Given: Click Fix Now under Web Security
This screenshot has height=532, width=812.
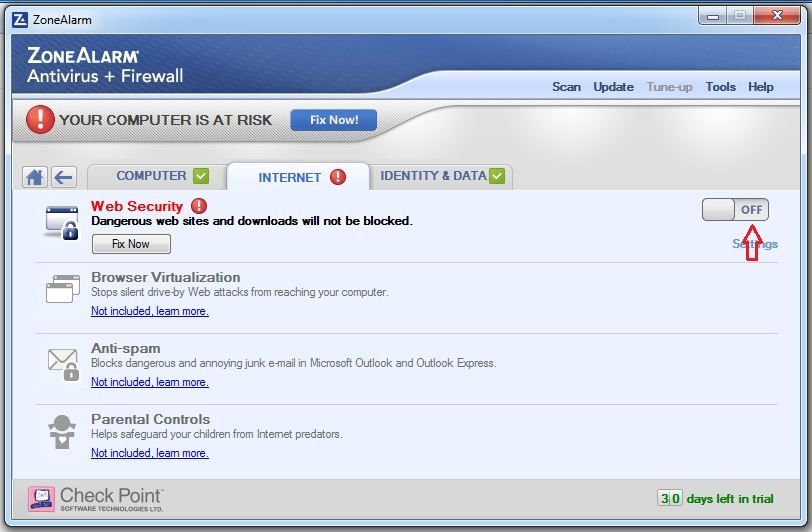Looking at the screenshot, I should click(131, 244).
